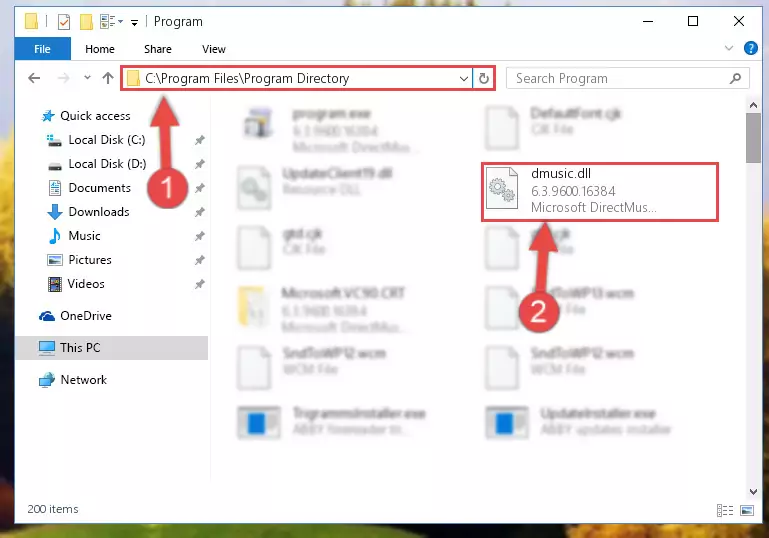Click the pin icon beside Local Disk (D:)

(200, 164)
